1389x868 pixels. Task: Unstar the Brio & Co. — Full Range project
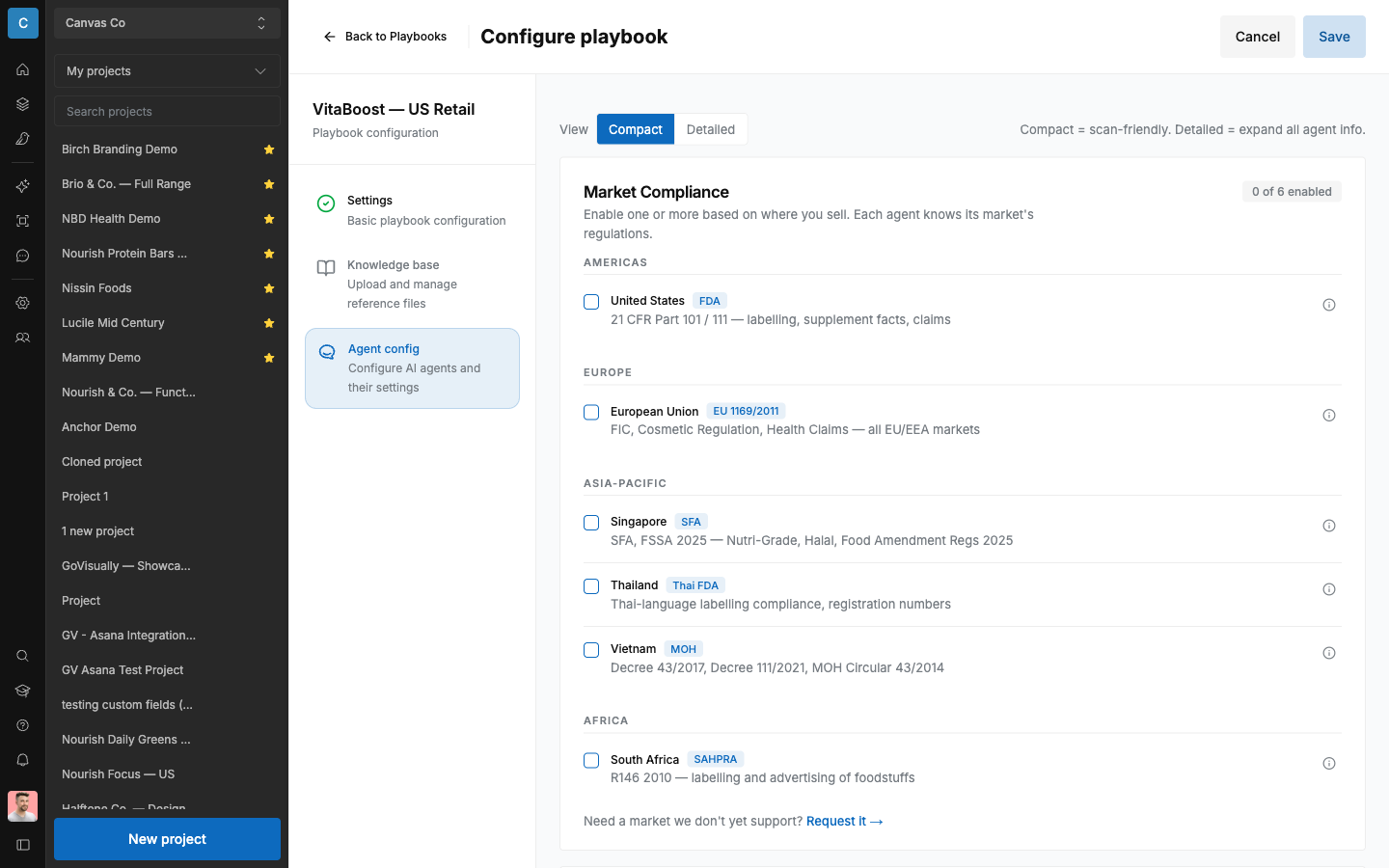[x=269, y=184]
